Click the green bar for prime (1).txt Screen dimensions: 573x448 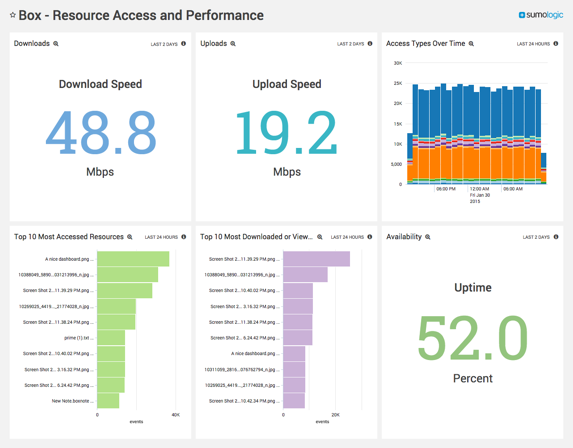tap(111, 338)
